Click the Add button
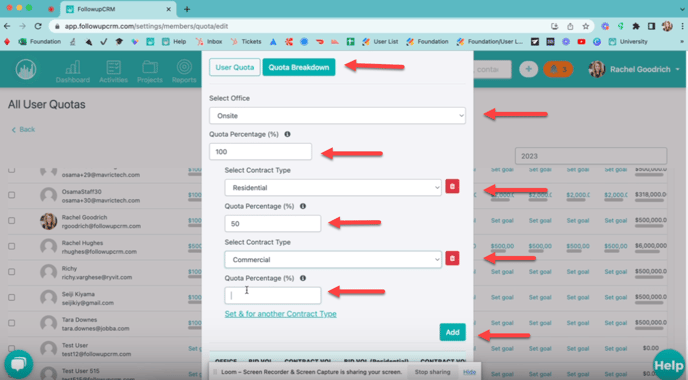688x380 pixels. pos(452,332)
